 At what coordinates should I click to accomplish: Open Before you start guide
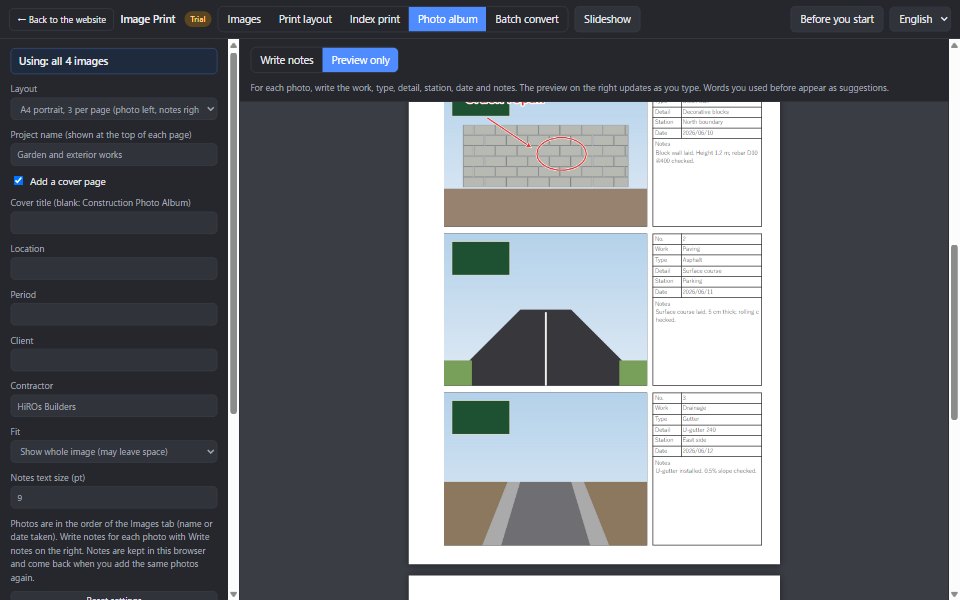coord(836,19)
